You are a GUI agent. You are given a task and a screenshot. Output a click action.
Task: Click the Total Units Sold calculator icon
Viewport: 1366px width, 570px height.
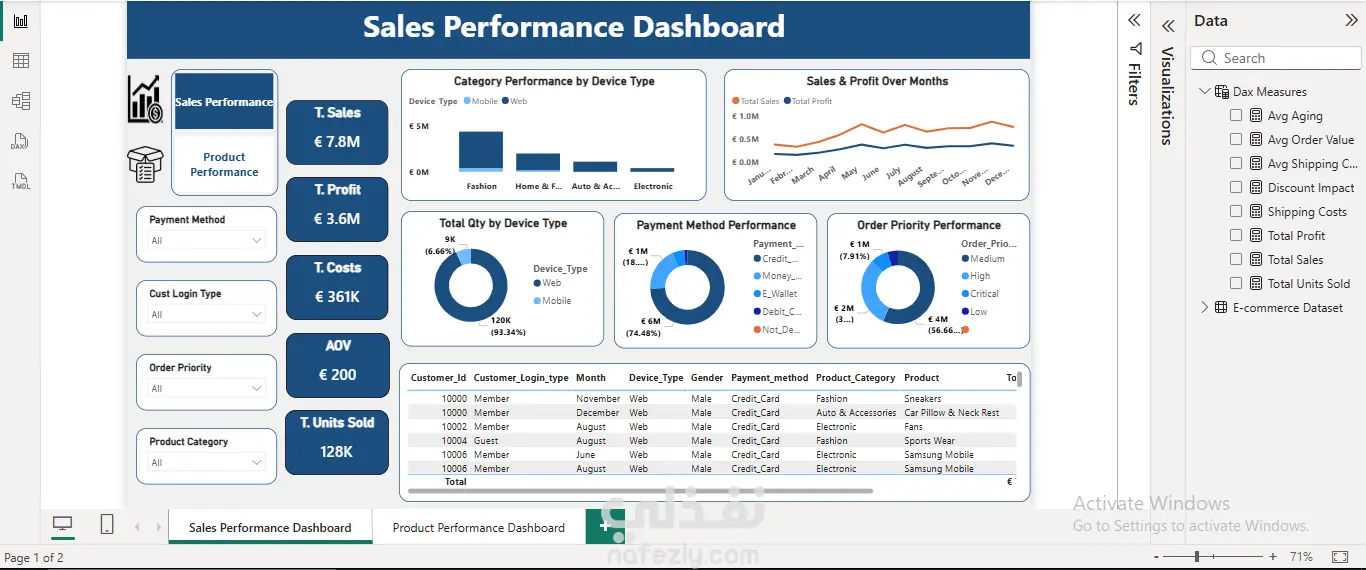(1256, 284)
